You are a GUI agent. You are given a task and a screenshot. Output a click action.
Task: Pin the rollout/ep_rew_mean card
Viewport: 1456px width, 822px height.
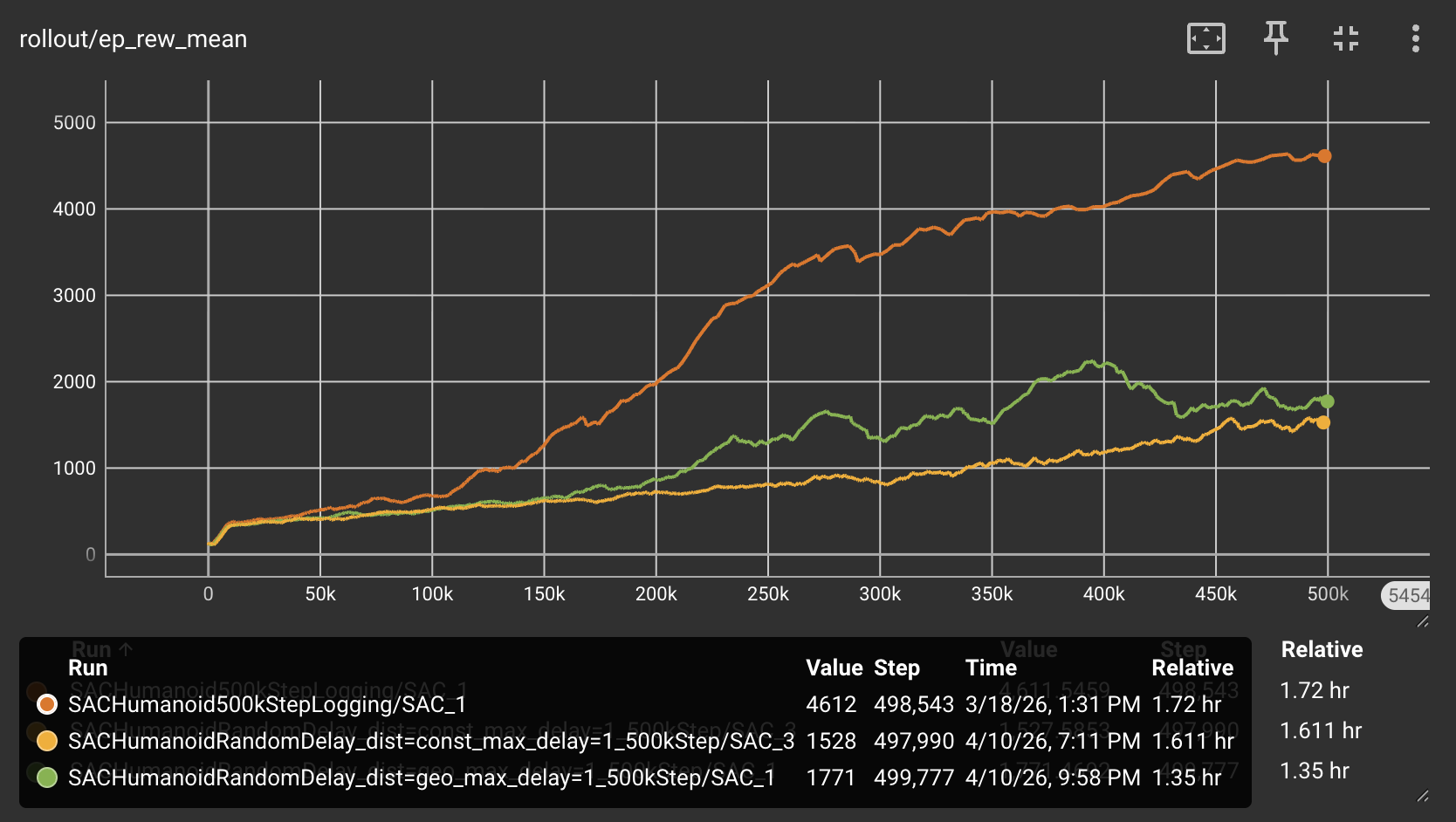(1275, 38)
